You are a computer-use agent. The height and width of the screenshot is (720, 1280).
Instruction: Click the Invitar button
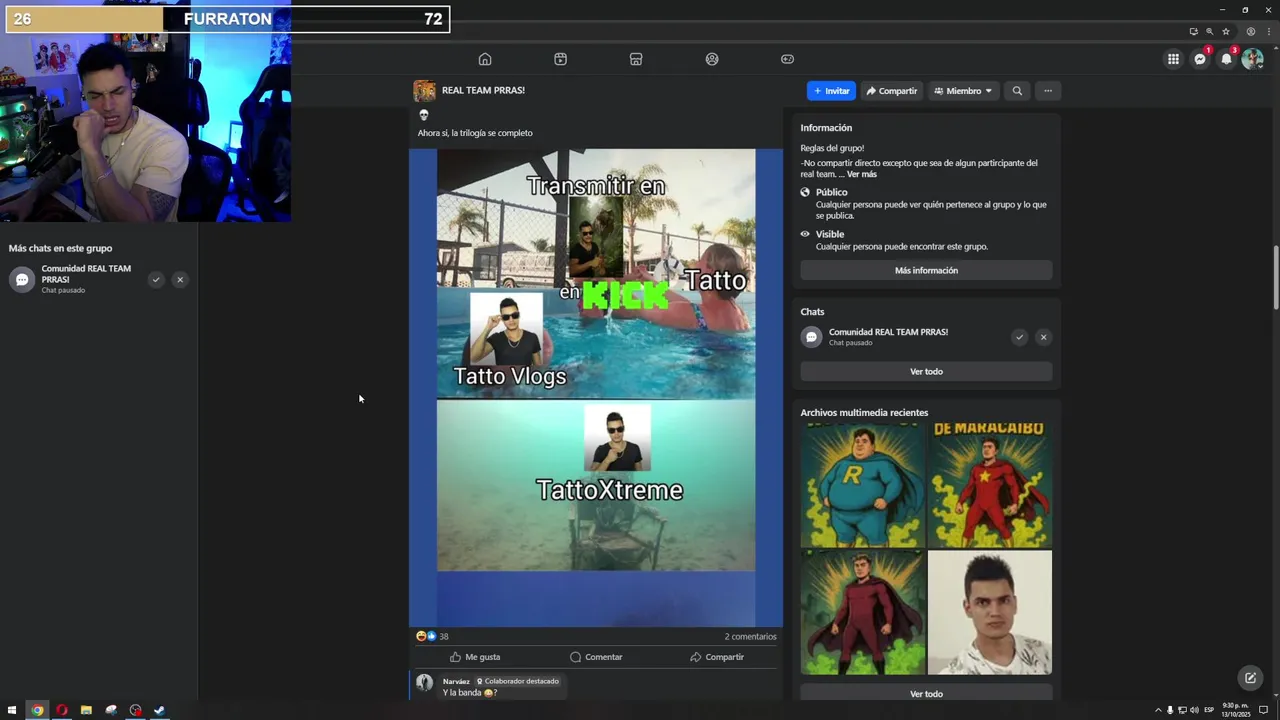(831, 91)
